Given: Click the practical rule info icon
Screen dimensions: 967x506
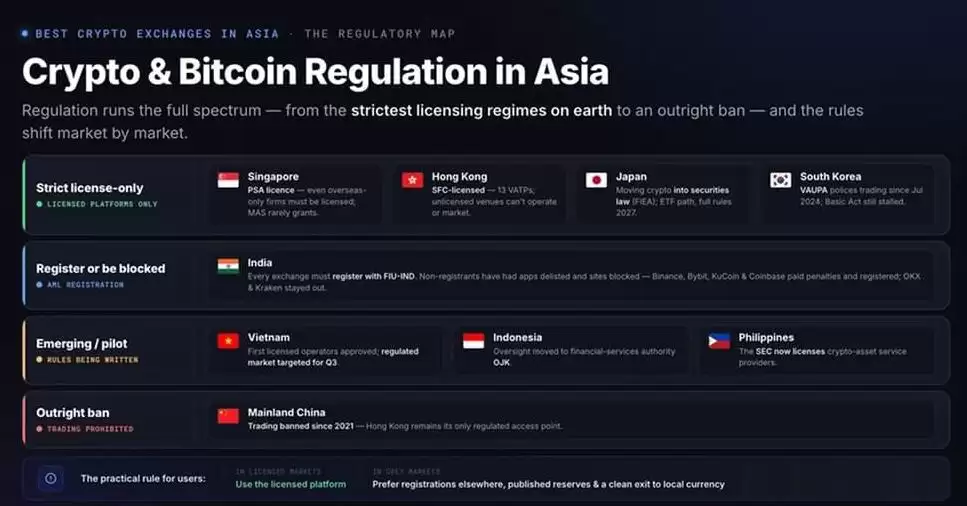Looking at the screenshot, I should tap(51, 478).
